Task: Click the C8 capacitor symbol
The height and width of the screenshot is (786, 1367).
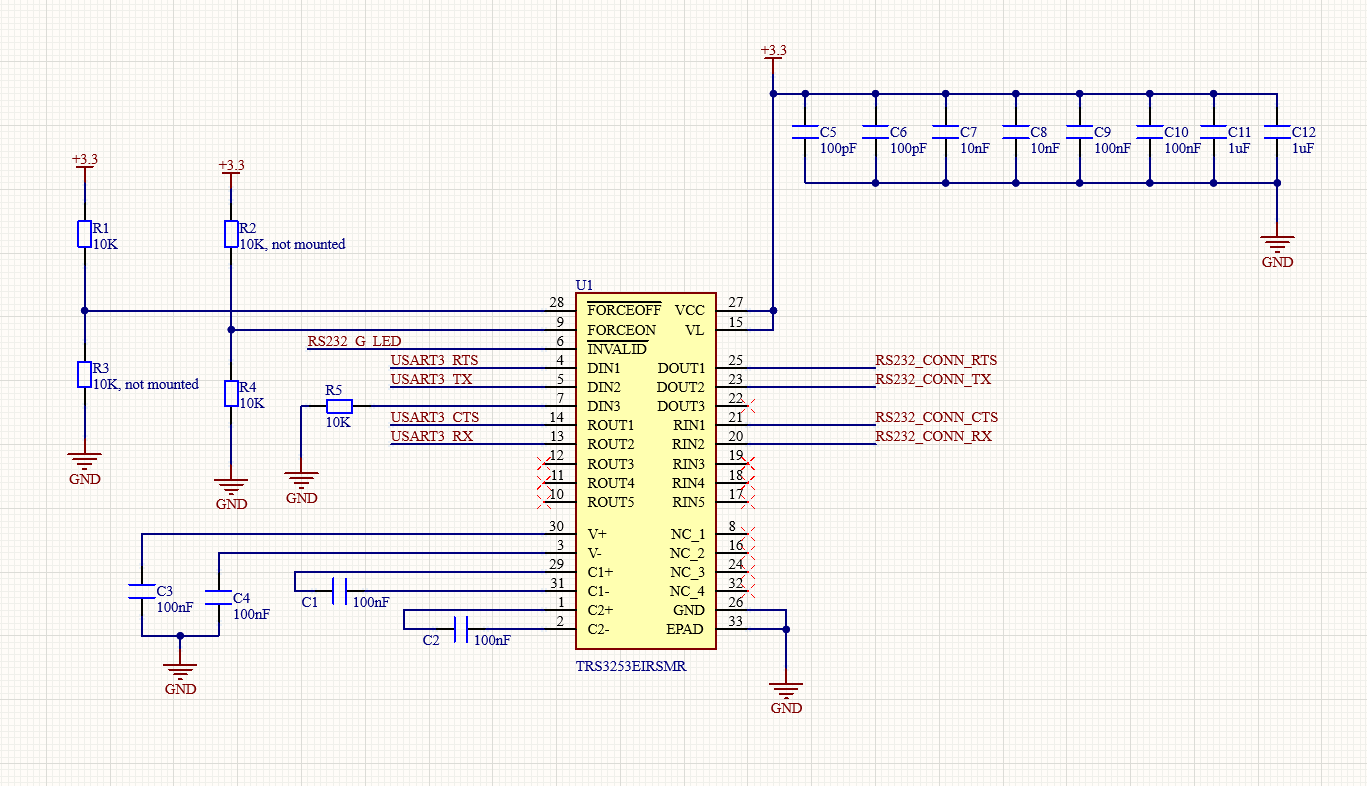Action: point(1016,132)
